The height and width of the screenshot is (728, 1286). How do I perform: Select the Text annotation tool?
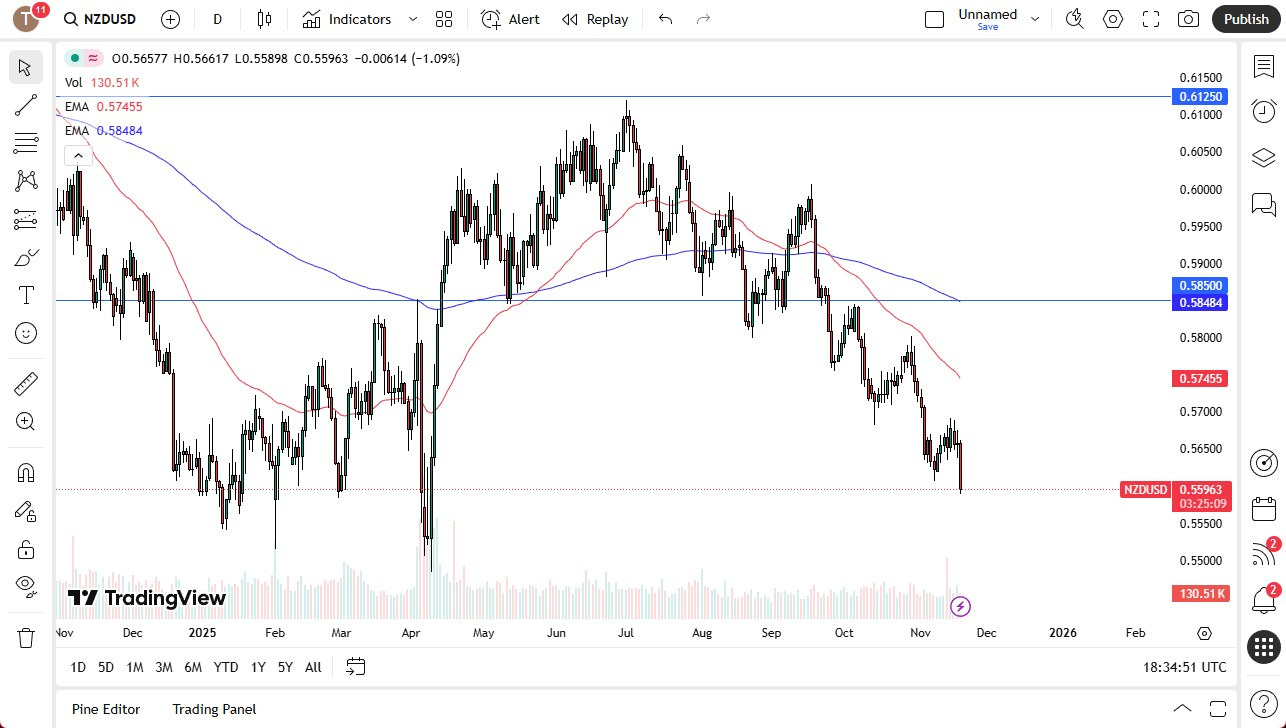point(25,295)
